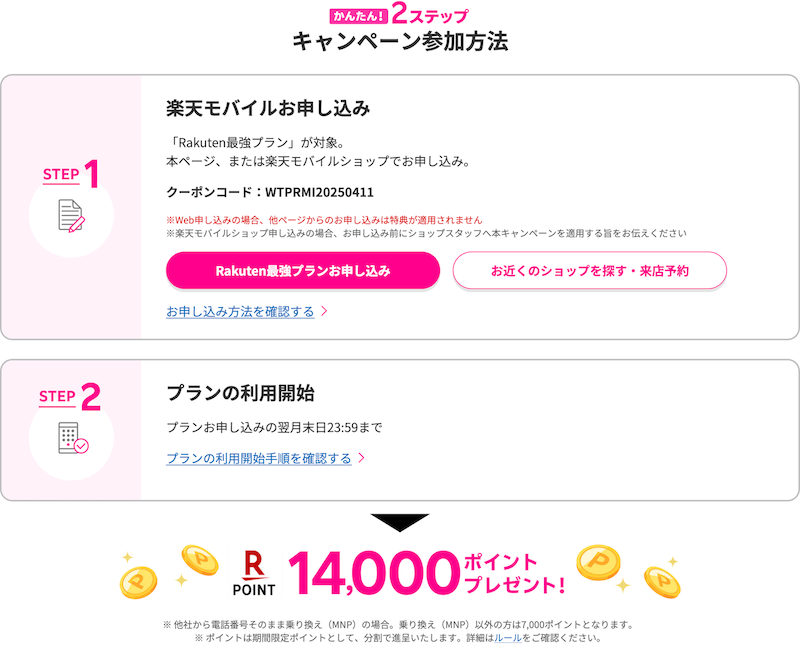Screen dimensions: 800x658
Task: Click gold coin left of R POINT
Action: coord(200,560)
